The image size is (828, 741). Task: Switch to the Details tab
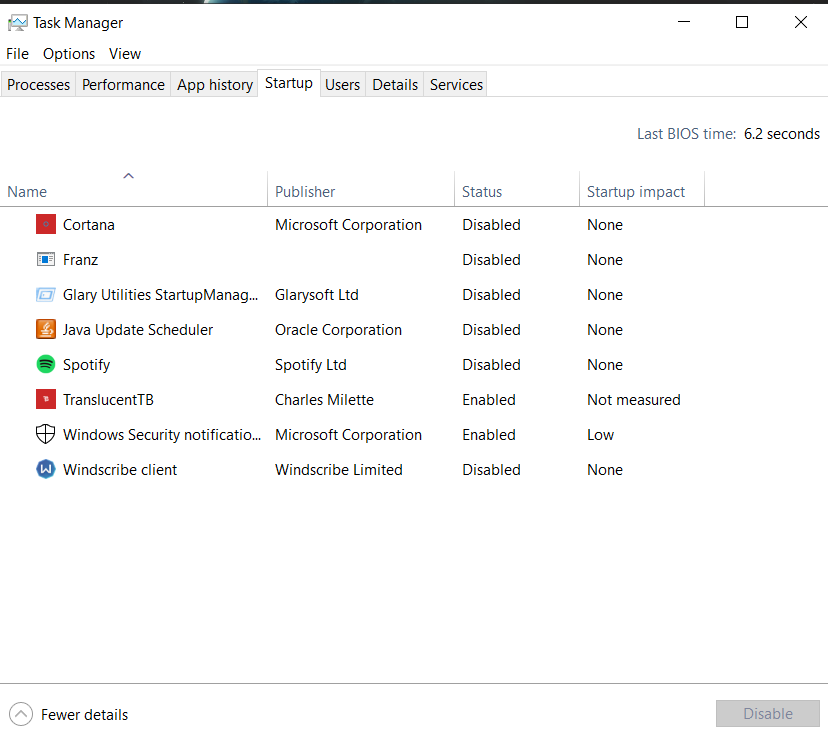[395, 85]
